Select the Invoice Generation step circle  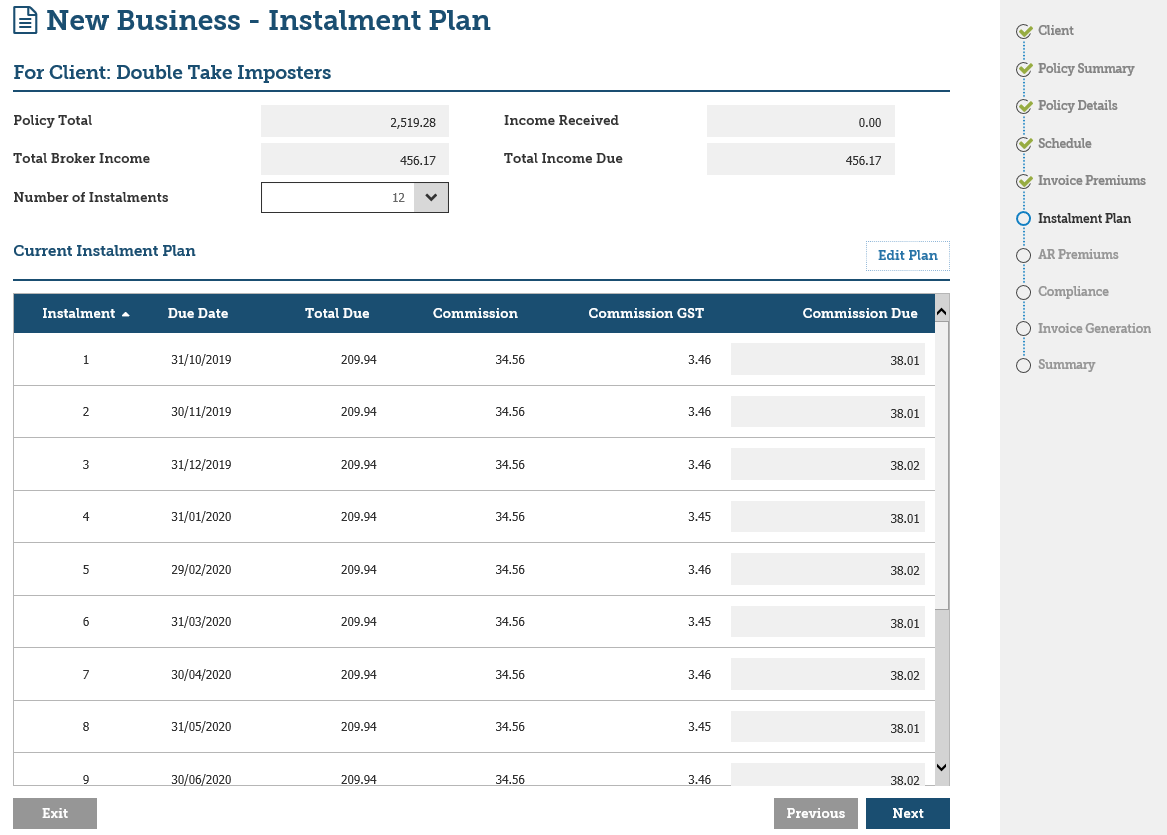coord(1023,329)
